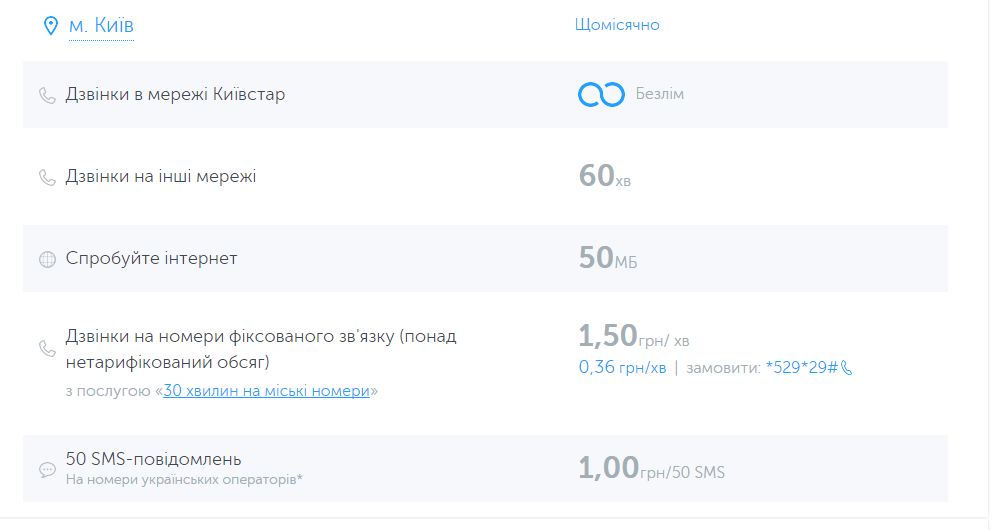Click the 1,00 грн/50 SMS price
The width and height of the screenshot is (1001, 530).
[652, 468]
